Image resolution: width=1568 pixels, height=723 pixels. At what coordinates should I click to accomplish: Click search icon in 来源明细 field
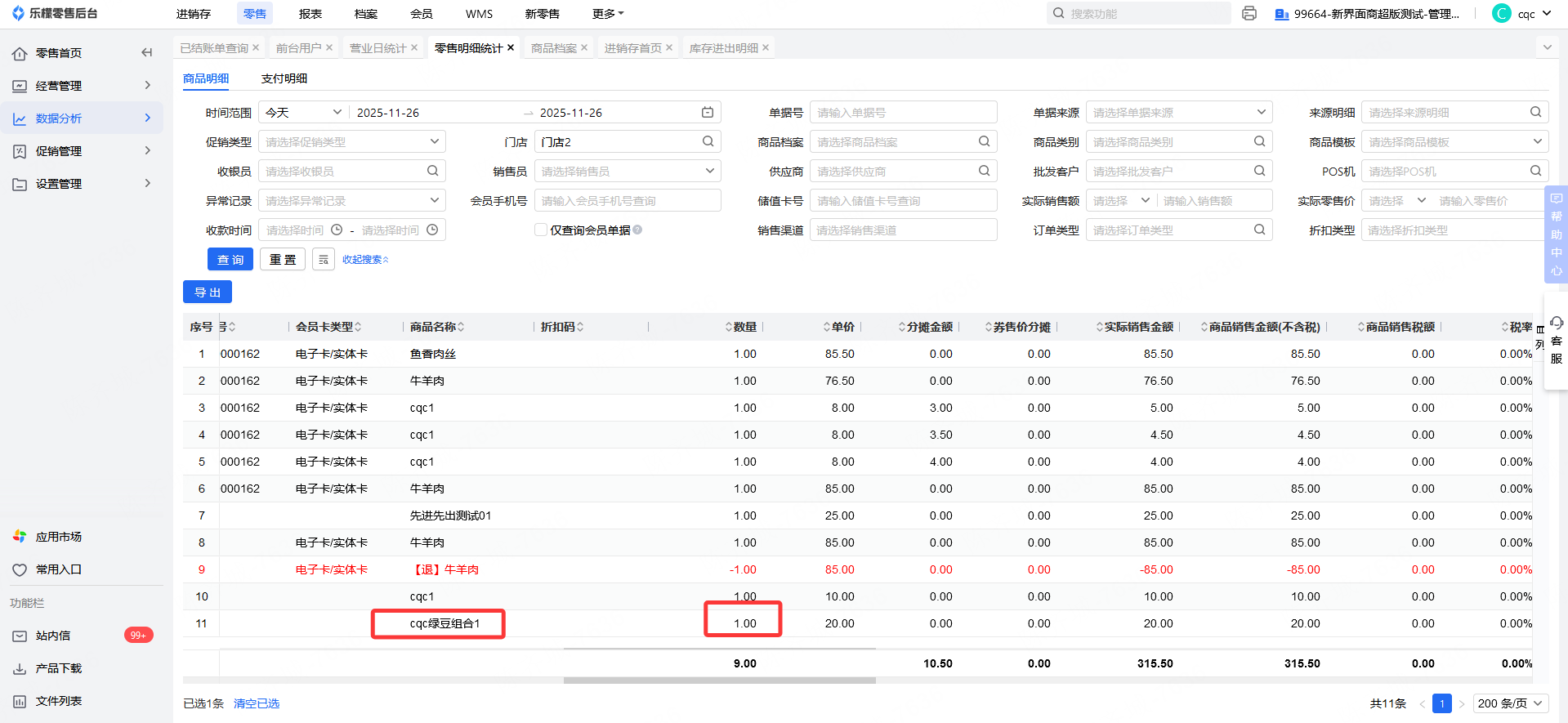[x=1536, y=112]
